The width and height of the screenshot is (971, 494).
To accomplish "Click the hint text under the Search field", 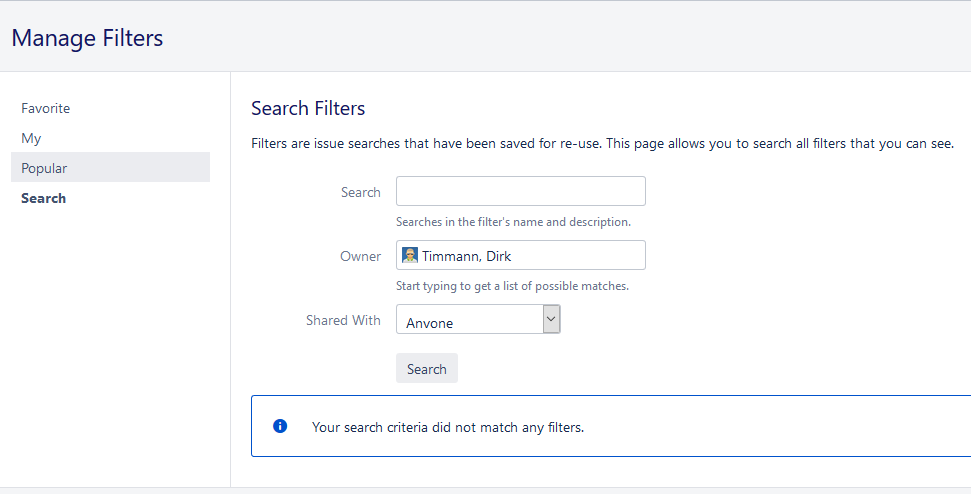I will [x=513, y=222].
